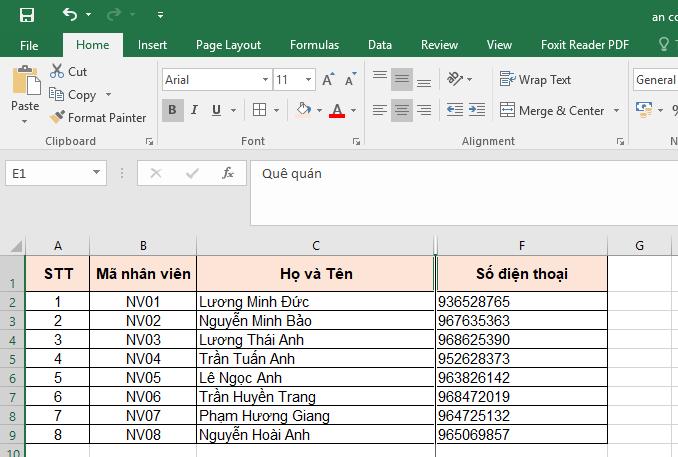Open the Undo history dropdown arrow
678x457 pixels.
pos(89,15)
